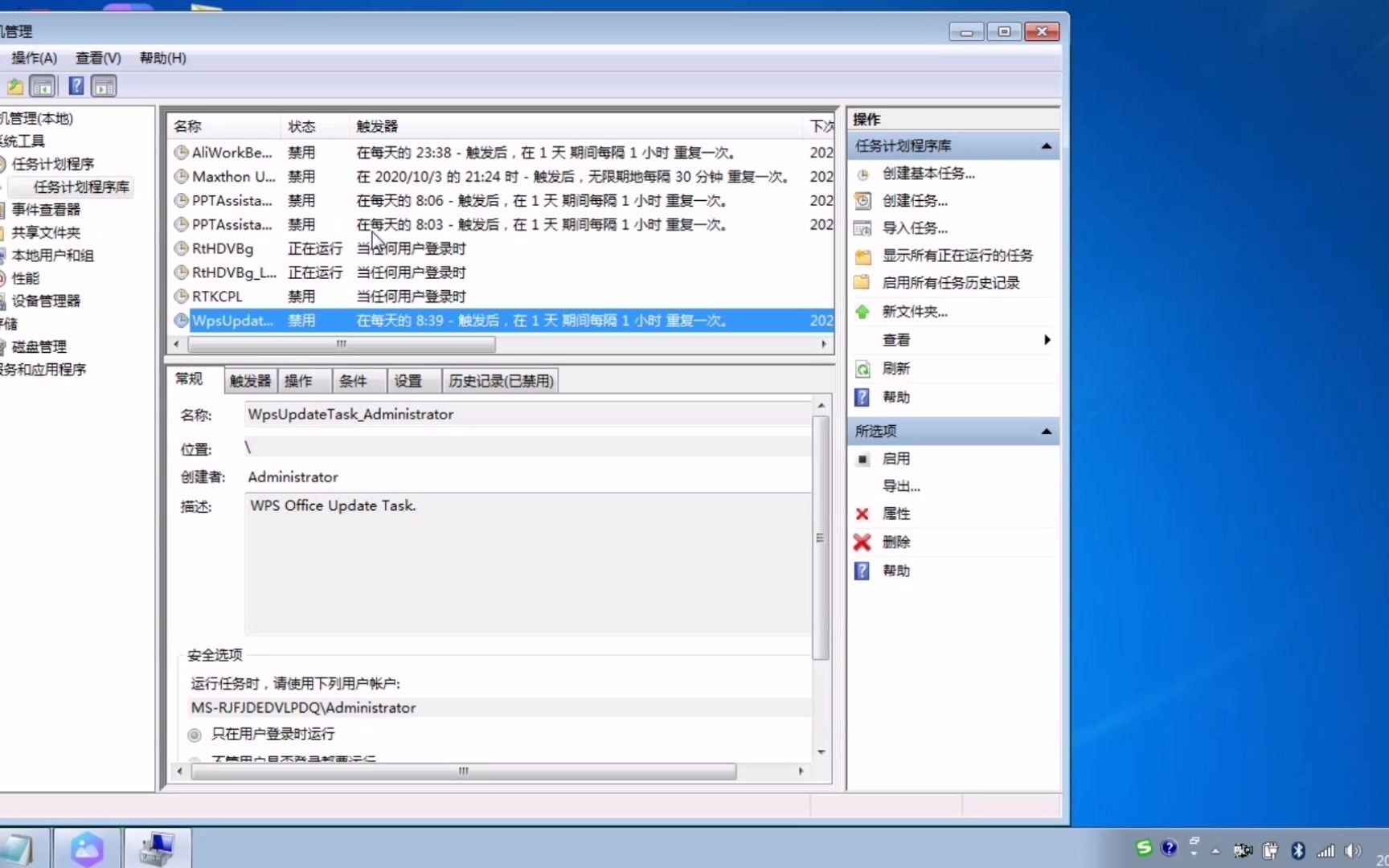
Task: Select 设备管理器 in the tree
Action: (x=46, y=301)
